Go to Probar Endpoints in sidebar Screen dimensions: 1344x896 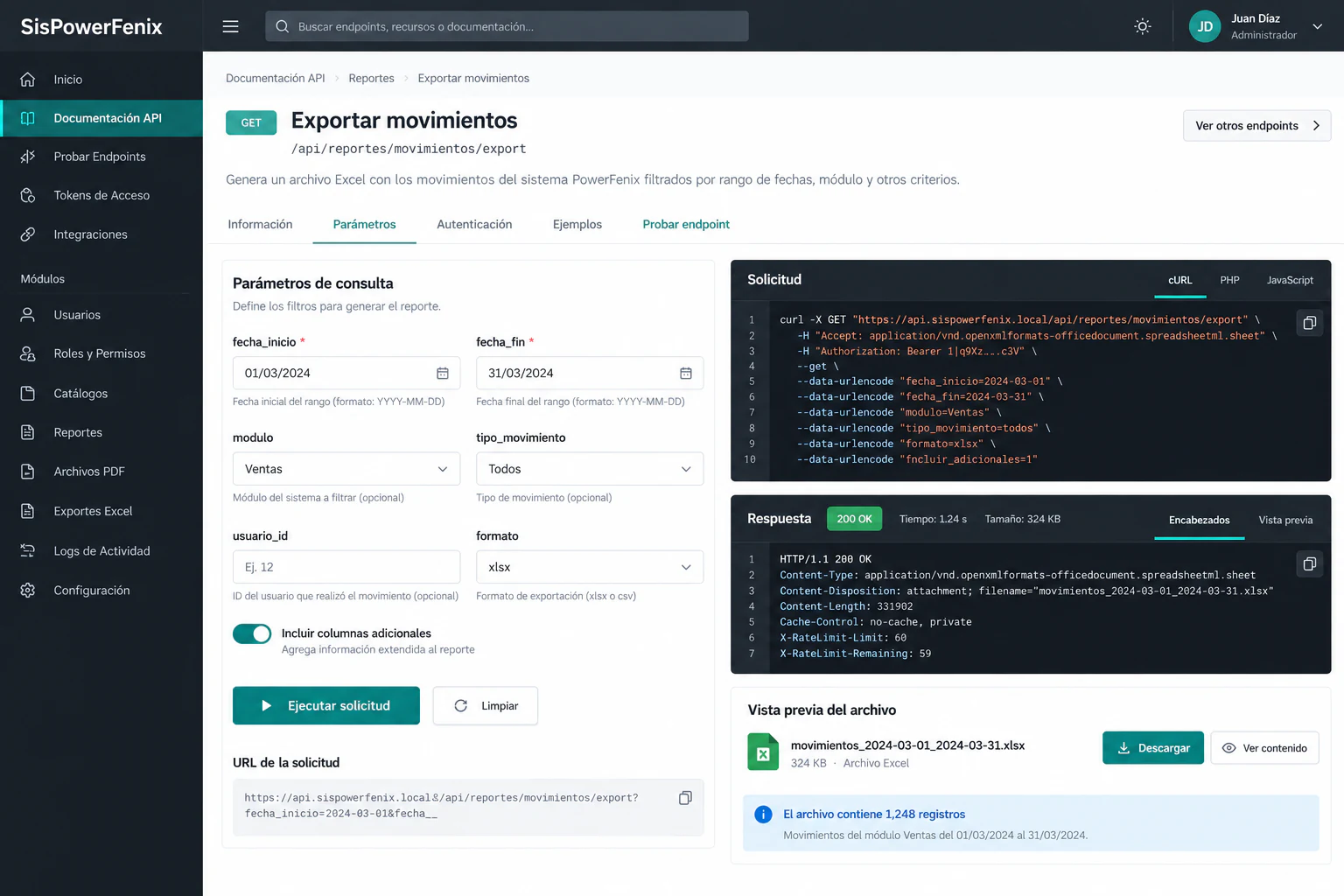101,157
